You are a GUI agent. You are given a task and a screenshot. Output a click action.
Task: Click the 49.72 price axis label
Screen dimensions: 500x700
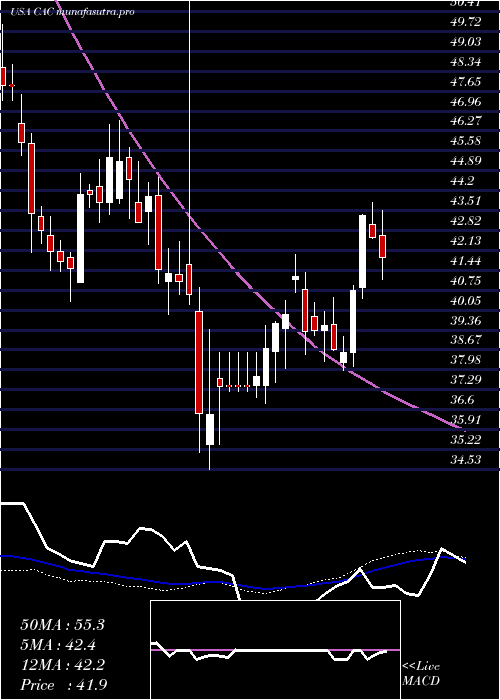[x=466, y=22]
